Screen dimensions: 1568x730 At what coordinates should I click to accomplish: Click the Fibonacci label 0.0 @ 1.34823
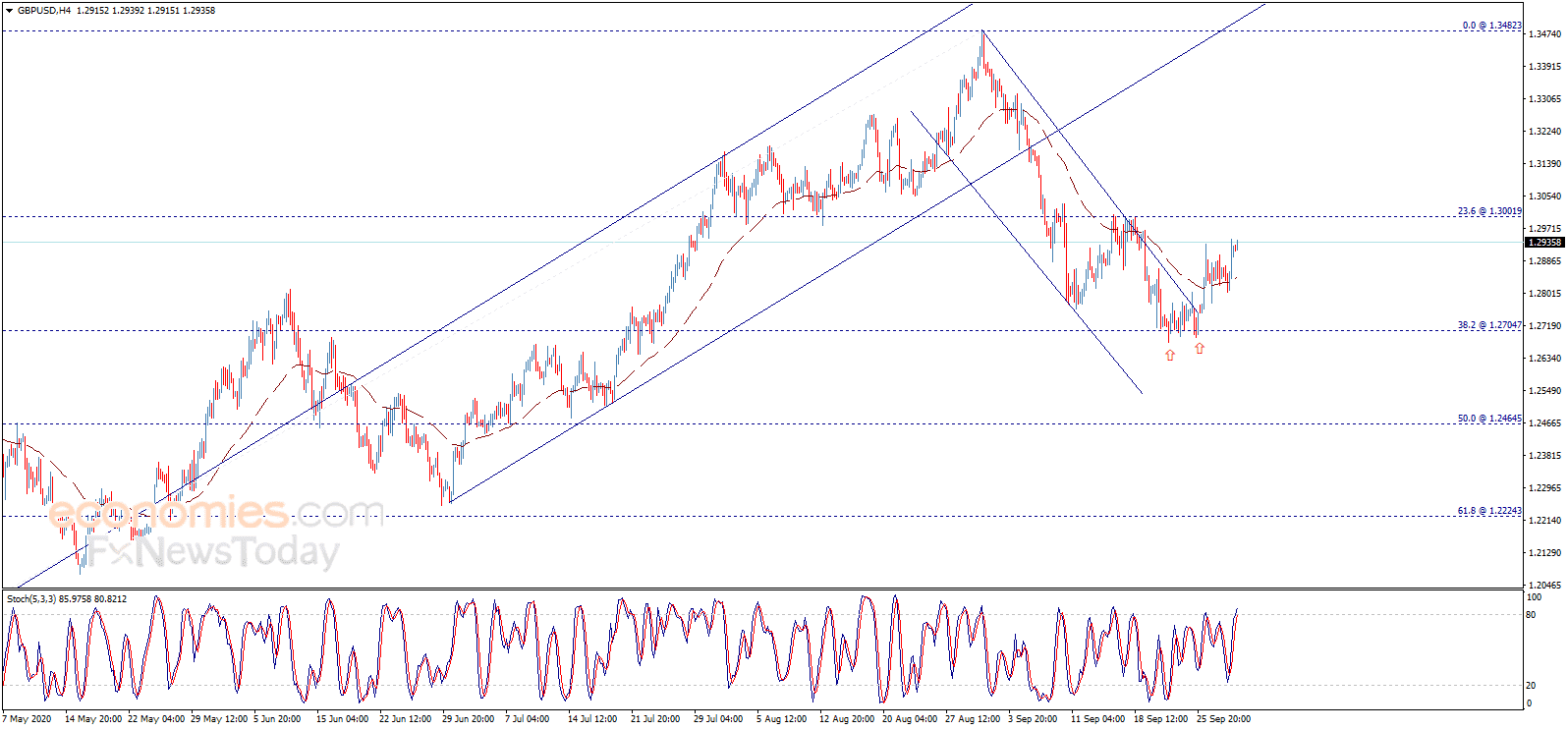(x=1491, y=26)
